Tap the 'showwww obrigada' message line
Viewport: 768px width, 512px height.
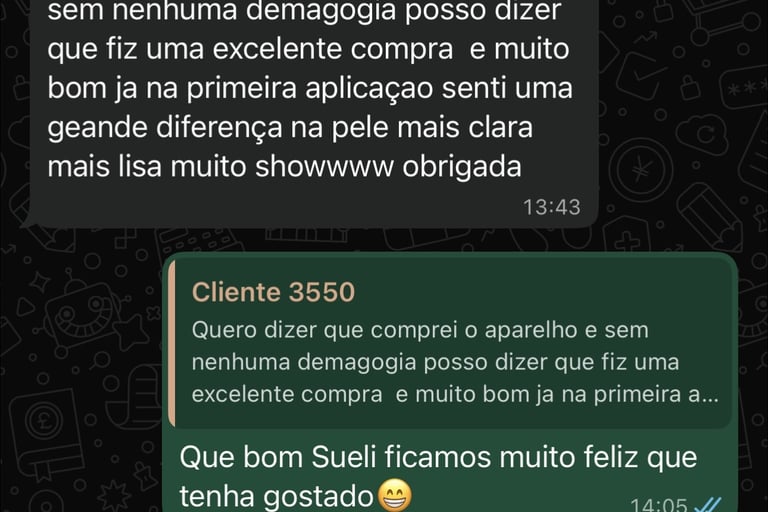[388, 167]
